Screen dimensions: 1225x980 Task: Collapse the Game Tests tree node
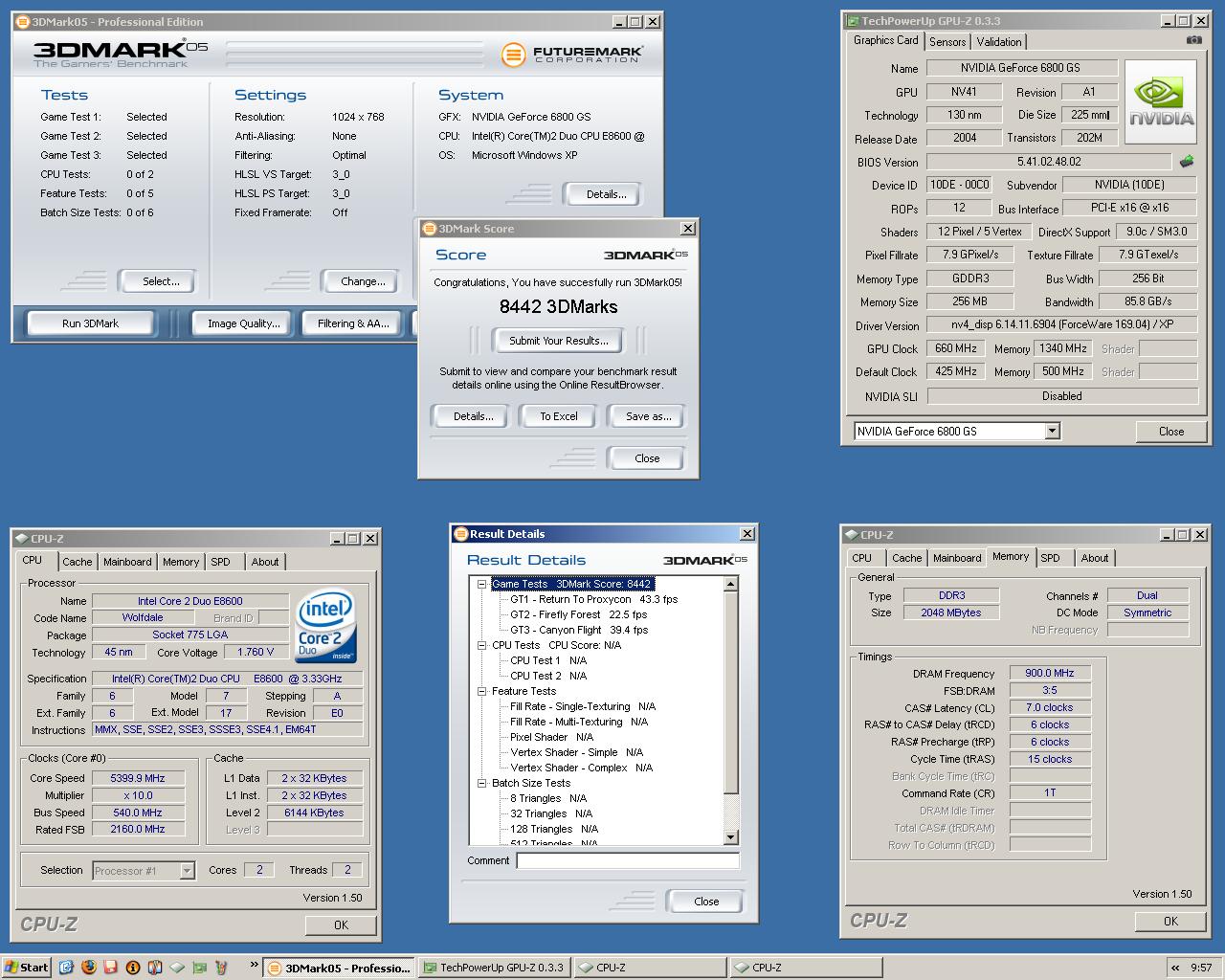(x=482, y=584)
